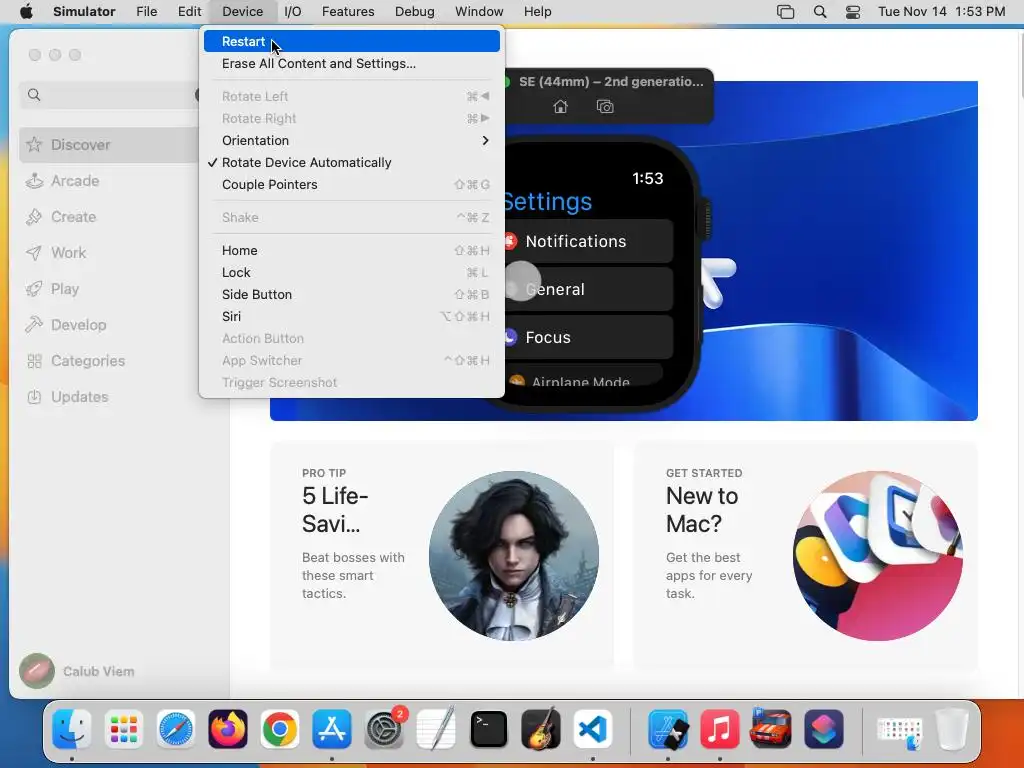
Task: Click the watch digital crown
Action: (706, 219)
